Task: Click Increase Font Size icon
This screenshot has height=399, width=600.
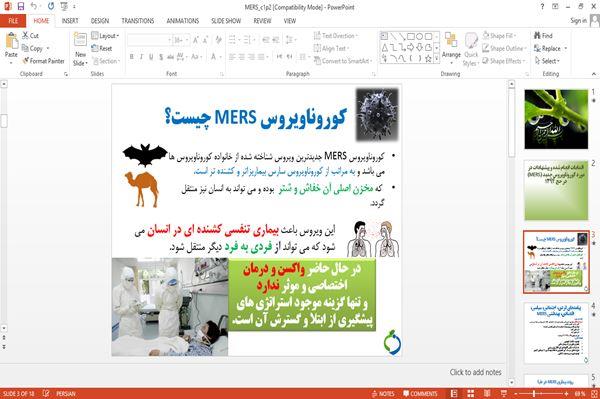Action: (x=196, y=39)
